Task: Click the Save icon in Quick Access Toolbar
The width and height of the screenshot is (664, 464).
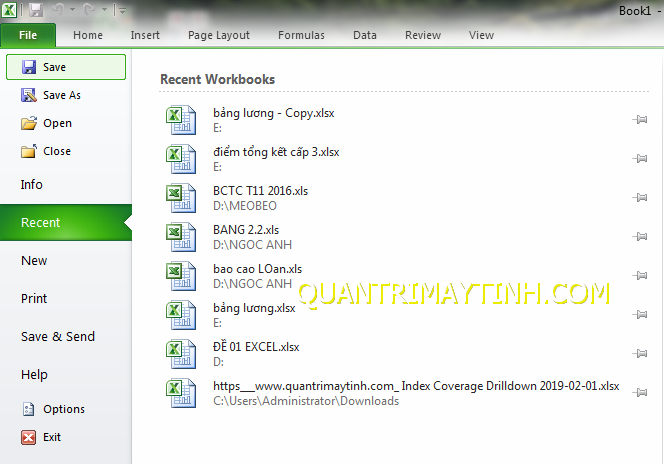Action: click(x=36, y=10)
